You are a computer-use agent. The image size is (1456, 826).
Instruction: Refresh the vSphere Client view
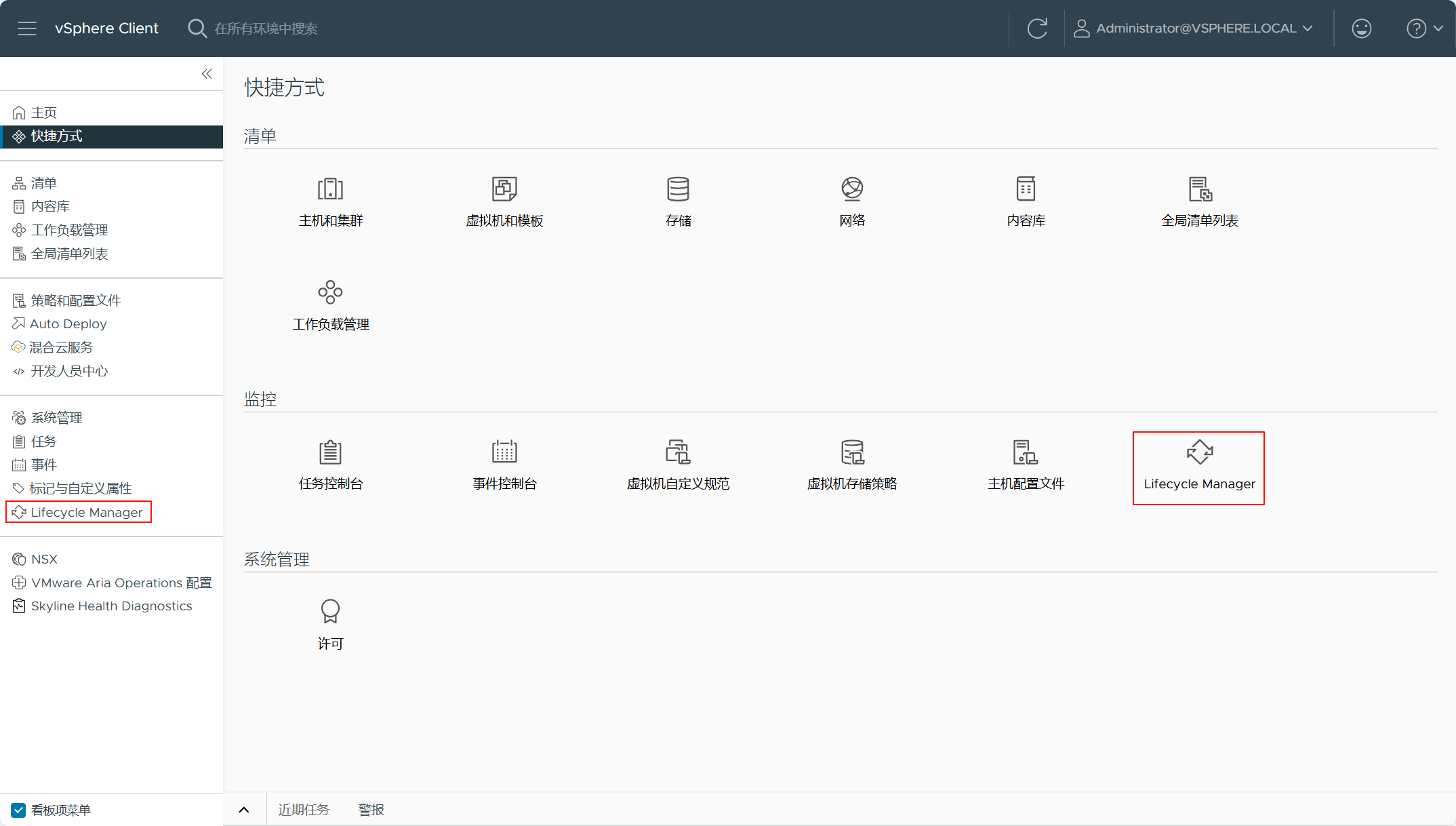(x=1036, y=28)
